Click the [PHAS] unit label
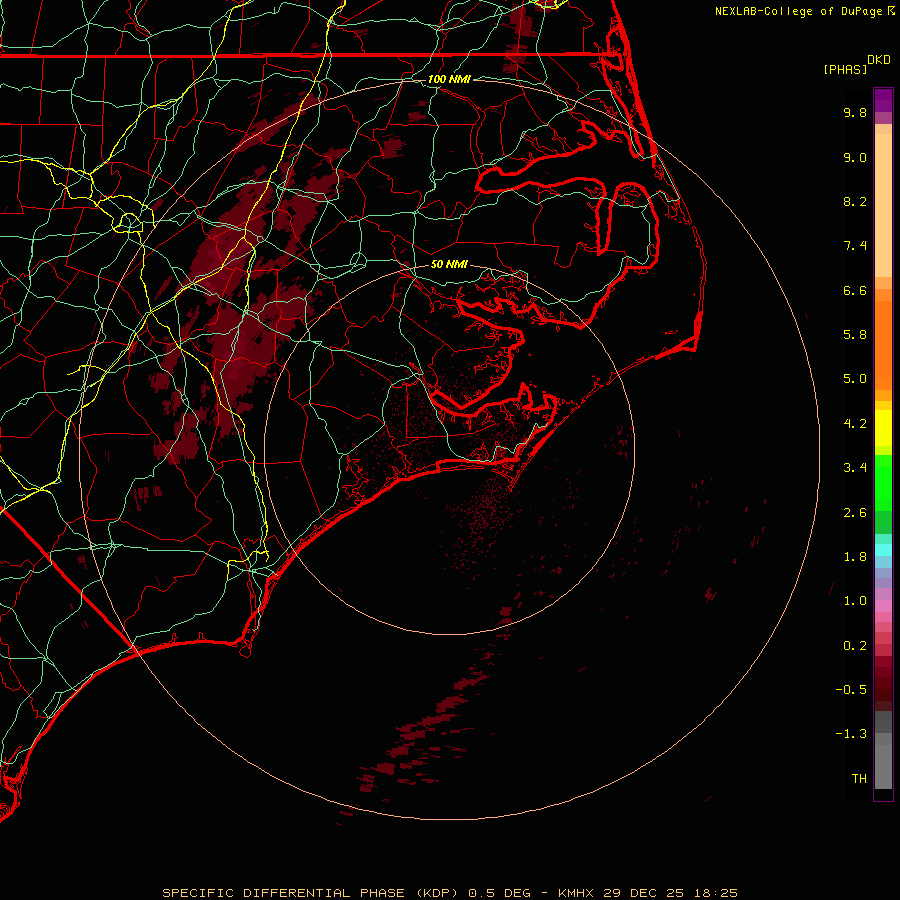The width and height of the screenshot is (900, 900). (845, 69)
